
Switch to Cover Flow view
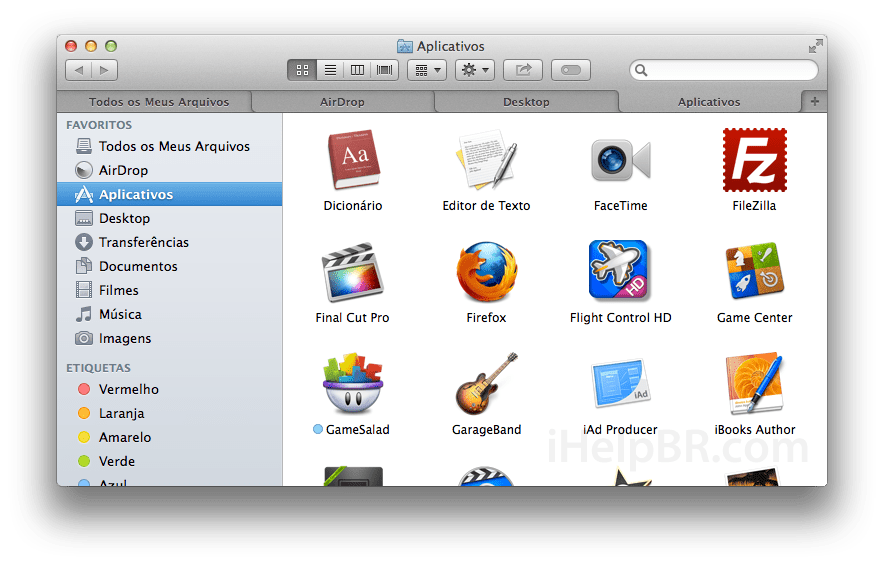384,70
